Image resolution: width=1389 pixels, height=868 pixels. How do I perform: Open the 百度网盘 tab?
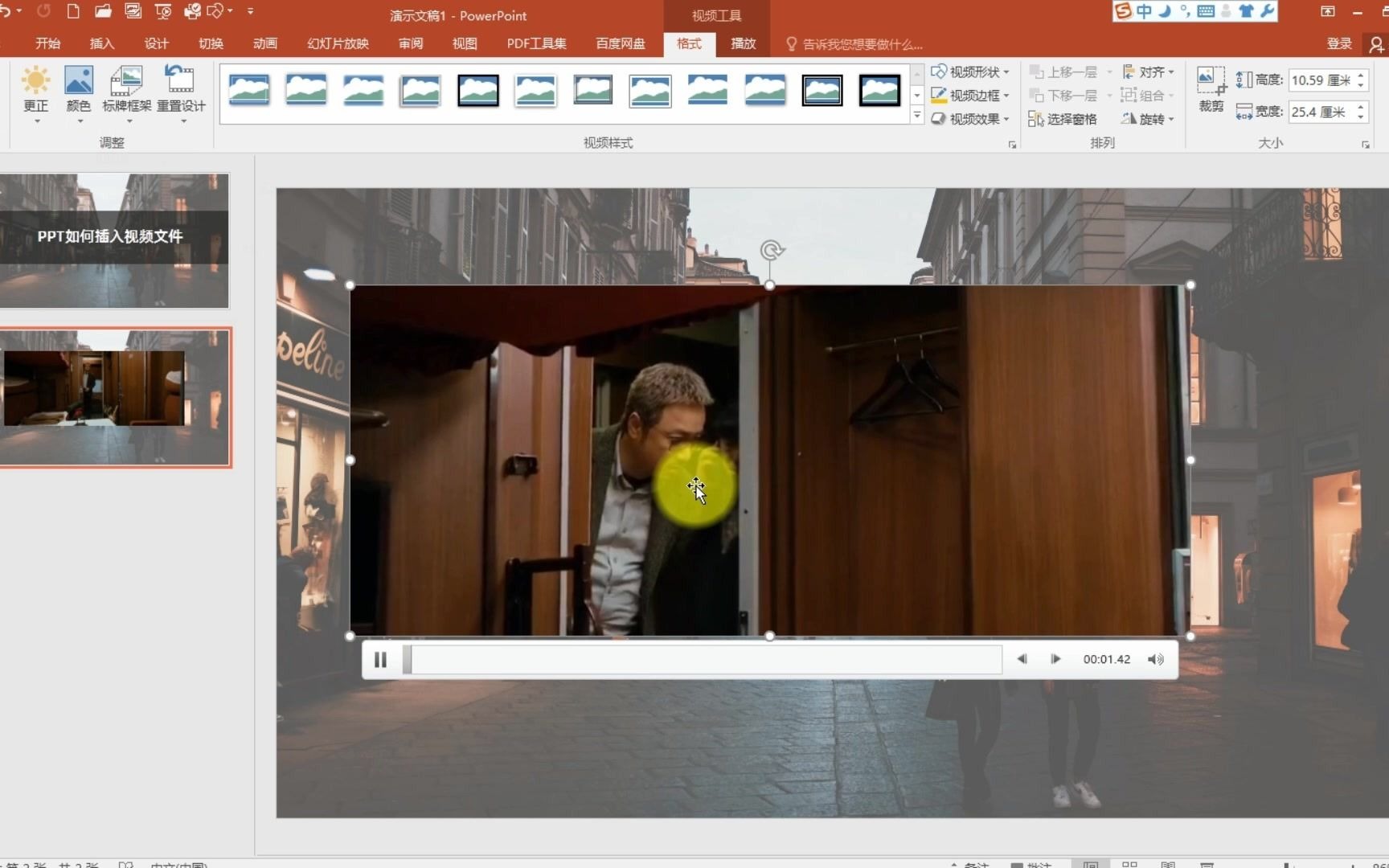coord(621,43)
